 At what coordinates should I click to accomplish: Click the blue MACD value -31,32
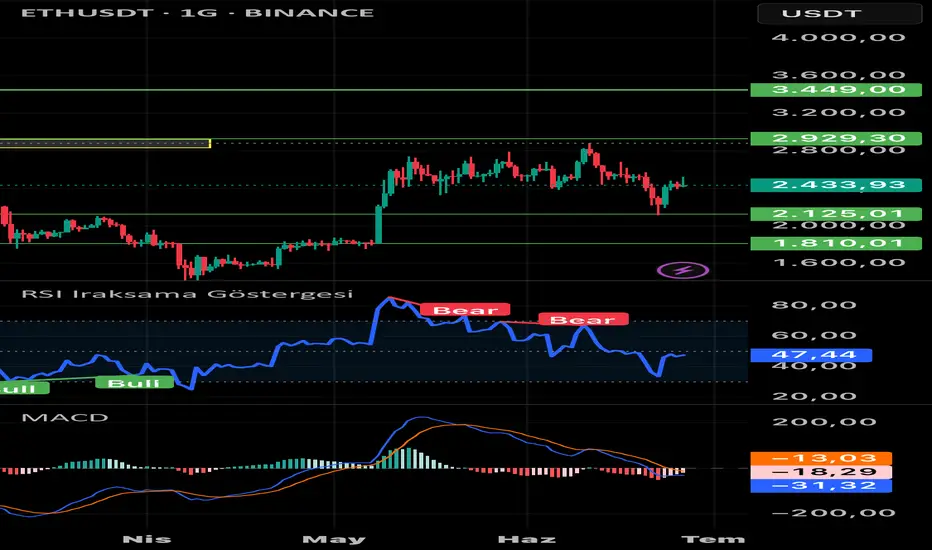(x=821, y=486)
